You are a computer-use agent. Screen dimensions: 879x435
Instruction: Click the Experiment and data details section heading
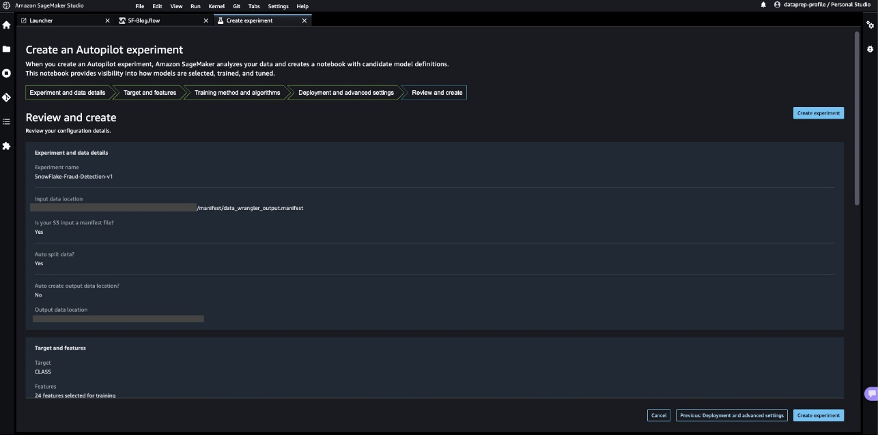click(x=72, y=153)
